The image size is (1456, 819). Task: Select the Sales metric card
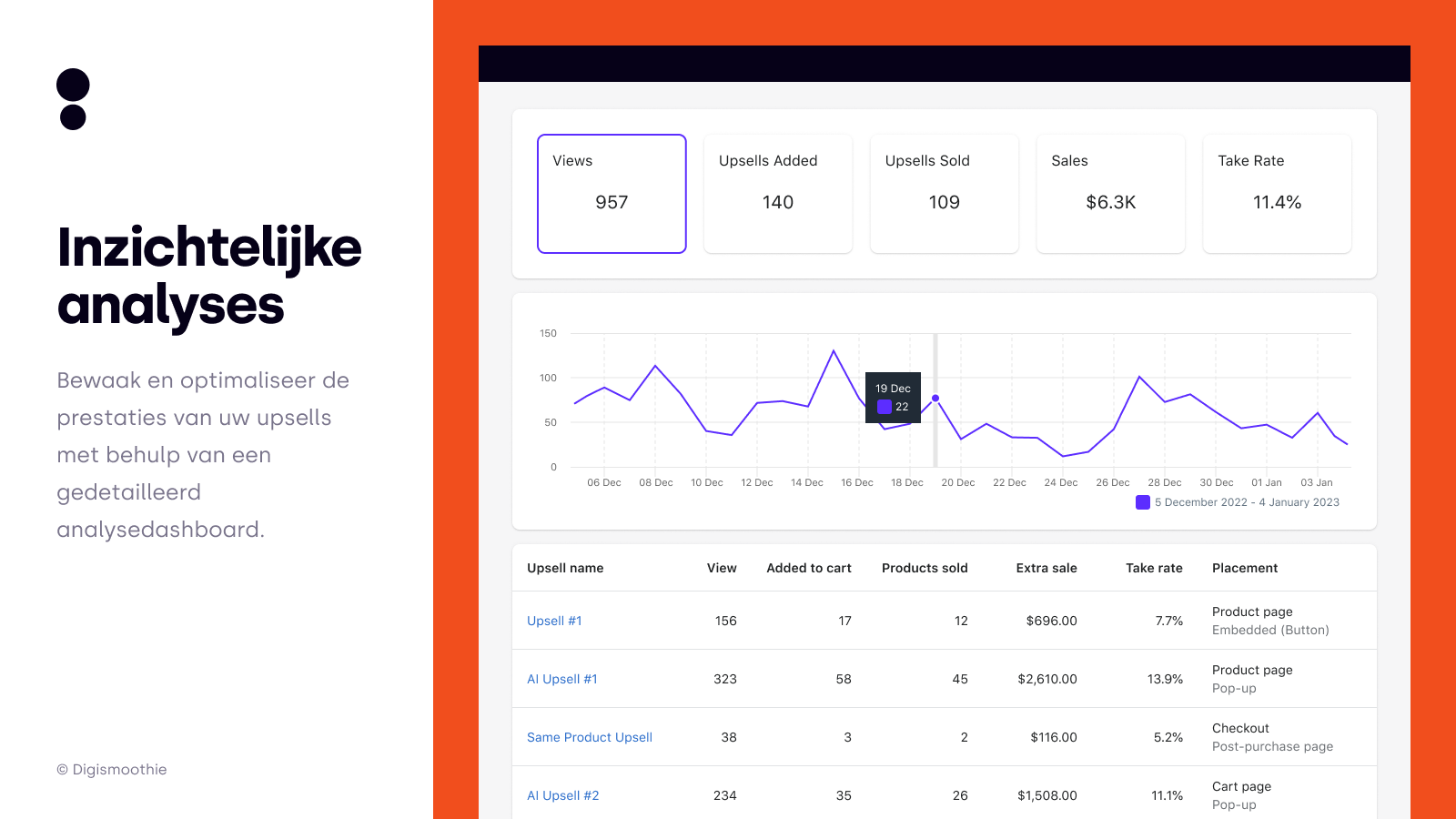pyautogui.click(x=1111, y=194)
